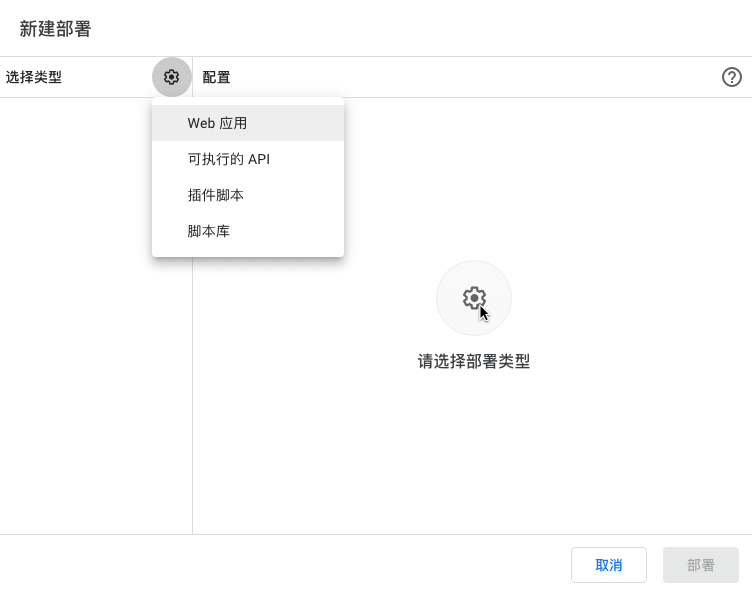Click the 新建部署 dialog title

tap(56, 29)
